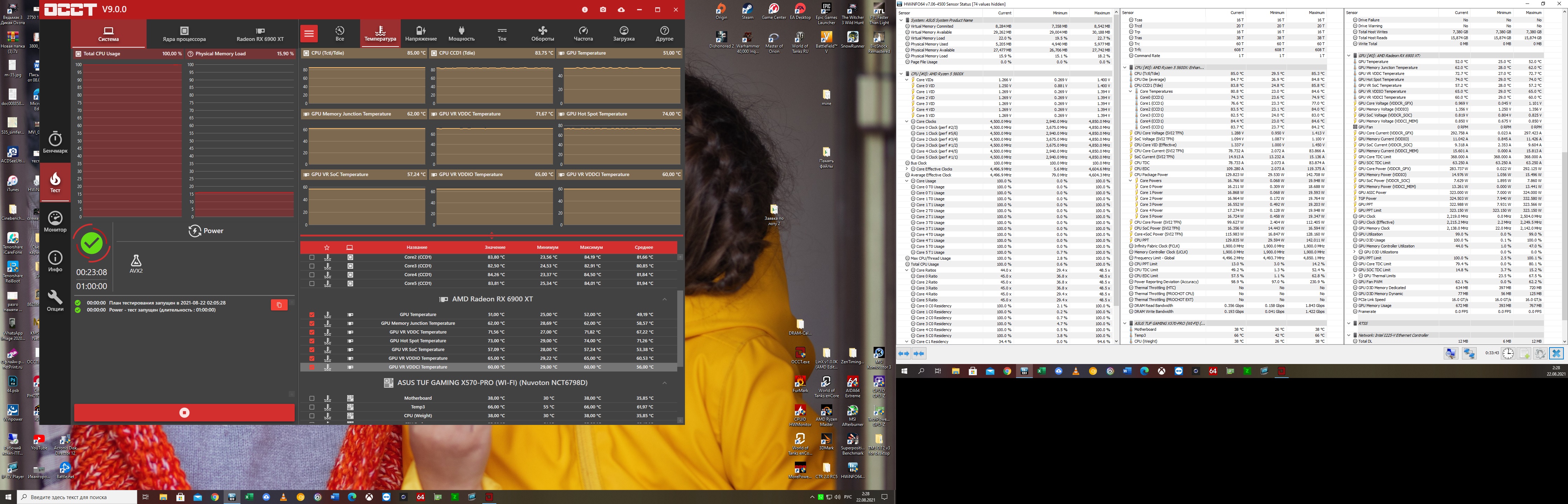Collapse the ASUS TUF GAMING X570-PRO group

coord(664,383)
